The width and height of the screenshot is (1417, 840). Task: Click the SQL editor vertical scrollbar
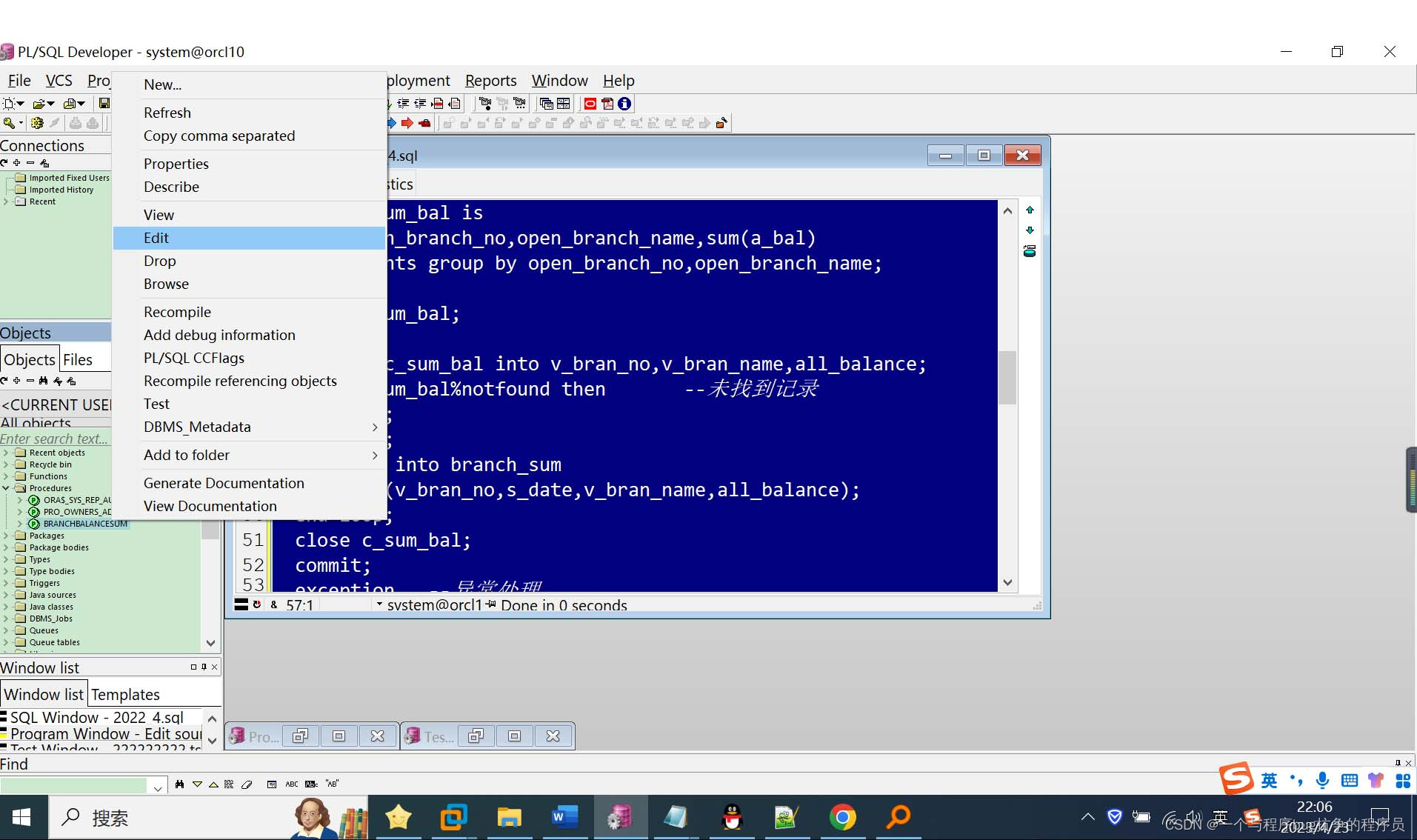click(1007, 378)
